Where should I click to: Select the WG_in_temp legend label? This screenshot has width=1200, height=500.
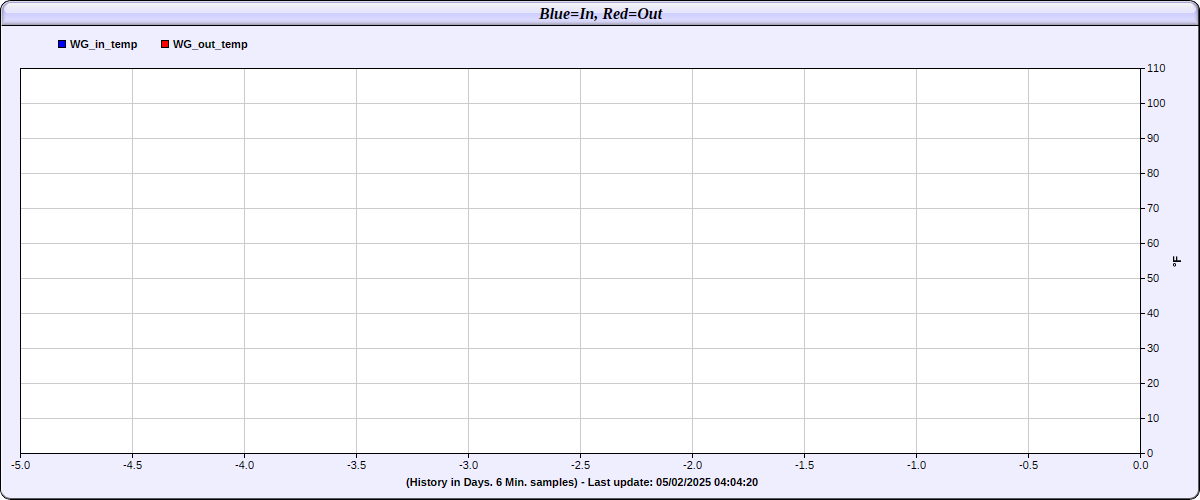(x=104, y=44)
